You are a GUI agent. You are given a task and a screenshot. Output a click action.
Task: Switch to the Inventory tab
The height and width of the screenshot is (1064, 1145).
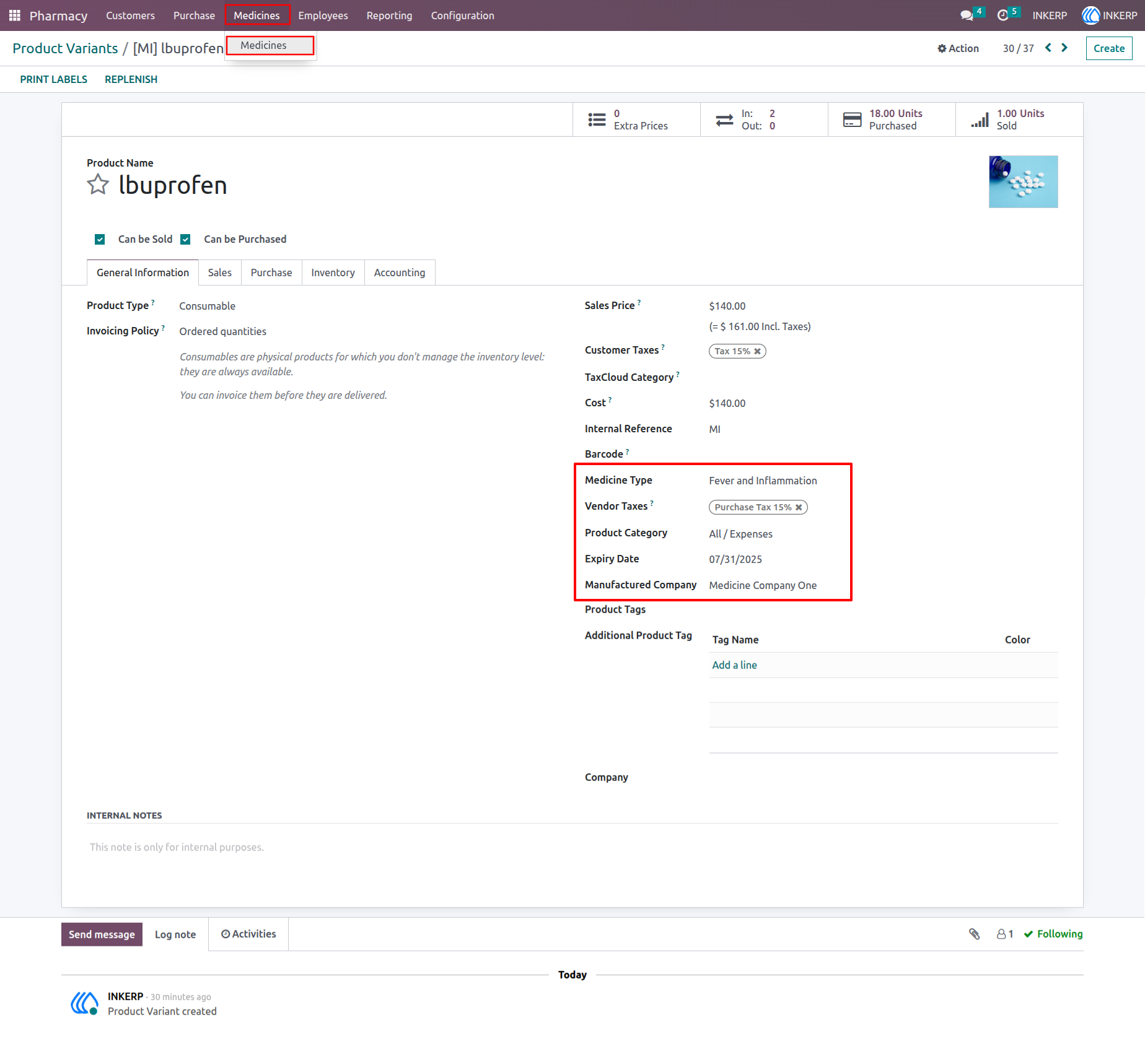pos(333,273)
